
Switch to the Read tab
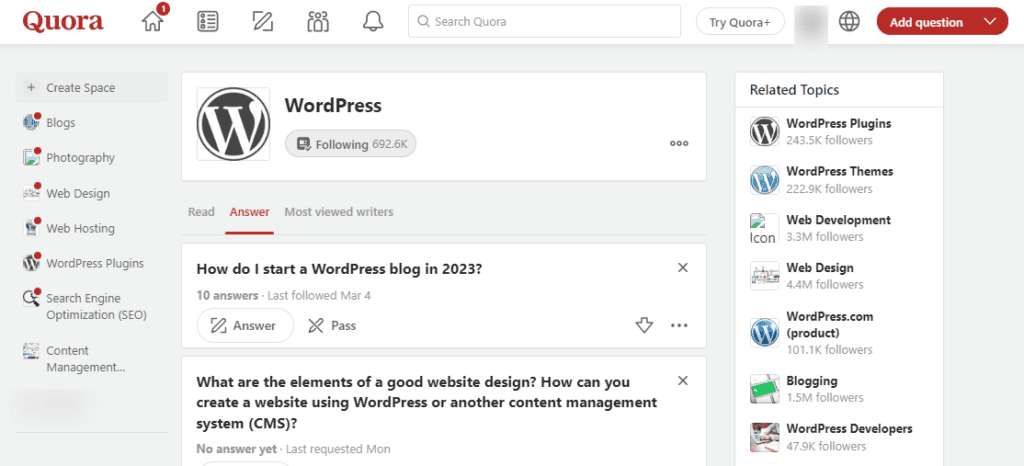201,212
